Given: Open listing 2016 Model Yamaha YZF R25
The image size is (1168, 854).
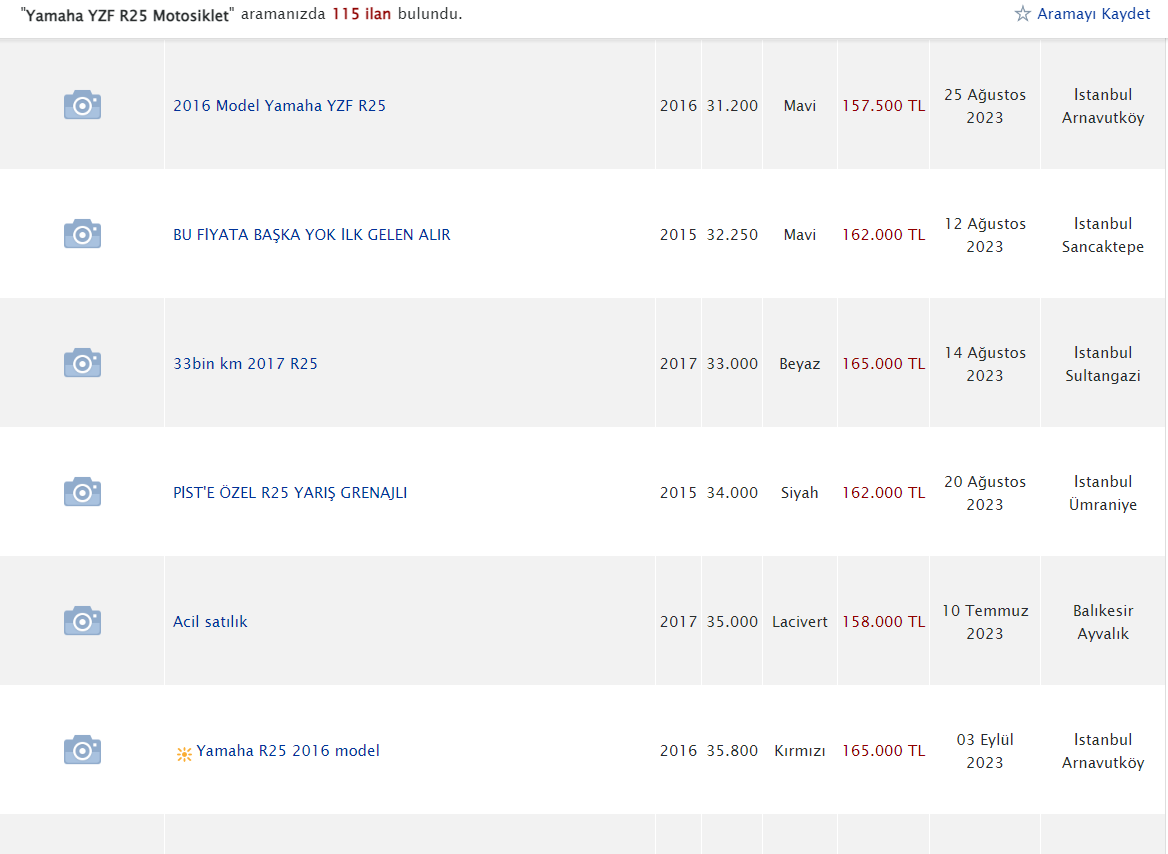Looking at the screenshot, I should pos(279,105).
